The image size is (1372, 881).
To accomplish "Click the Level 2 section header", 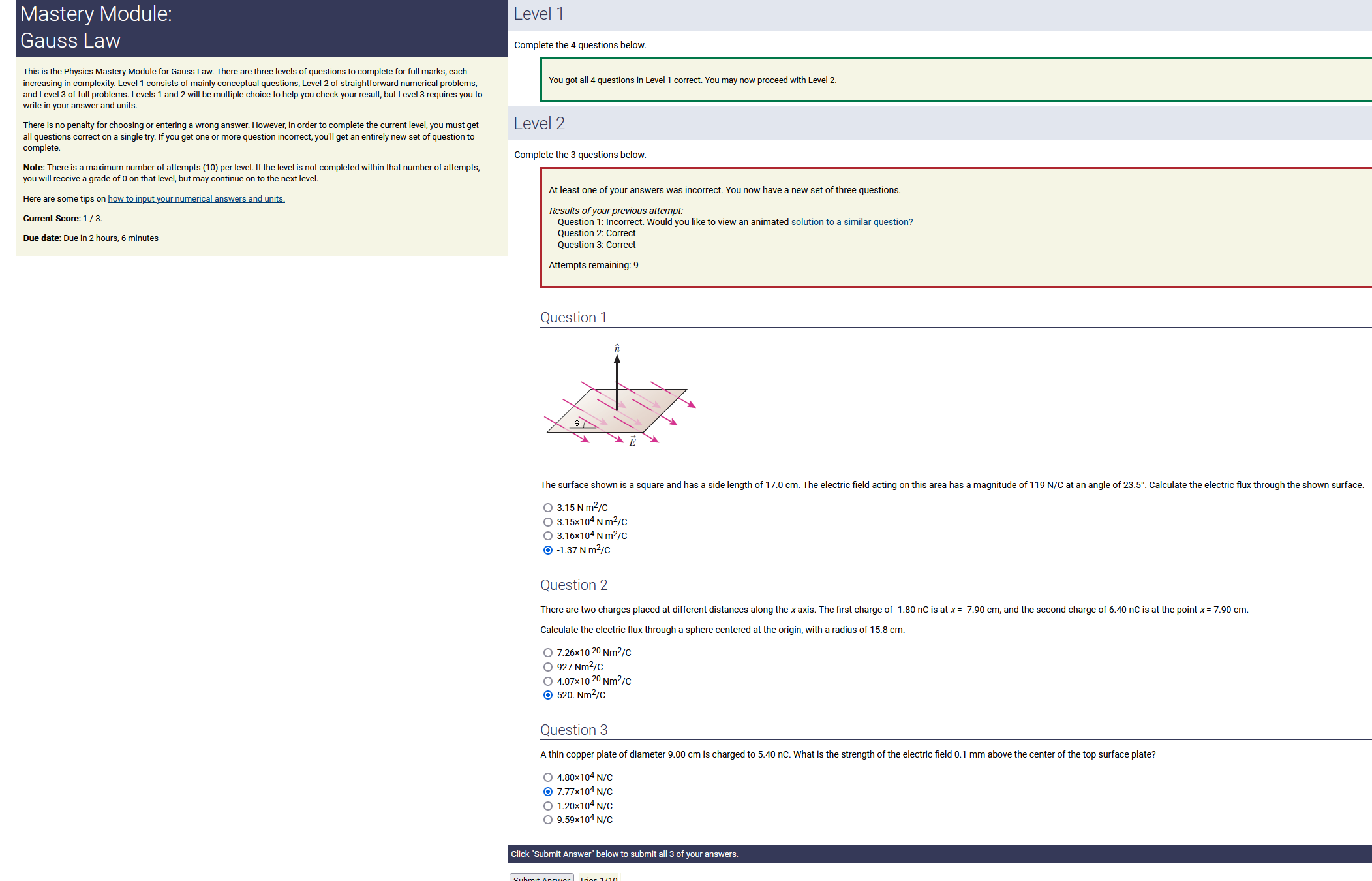I will click(x=540, y=123).
